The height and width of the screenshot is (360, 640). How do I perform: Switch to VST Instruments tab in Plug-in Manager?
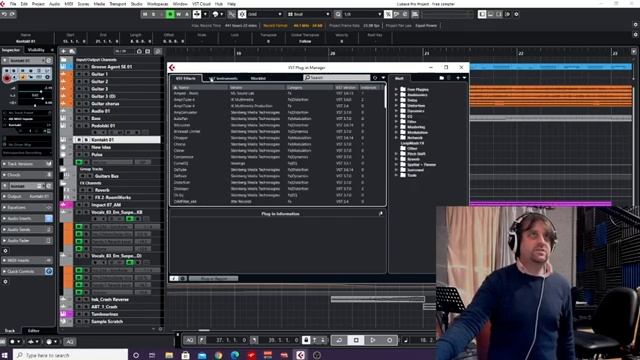click(223, 78)
